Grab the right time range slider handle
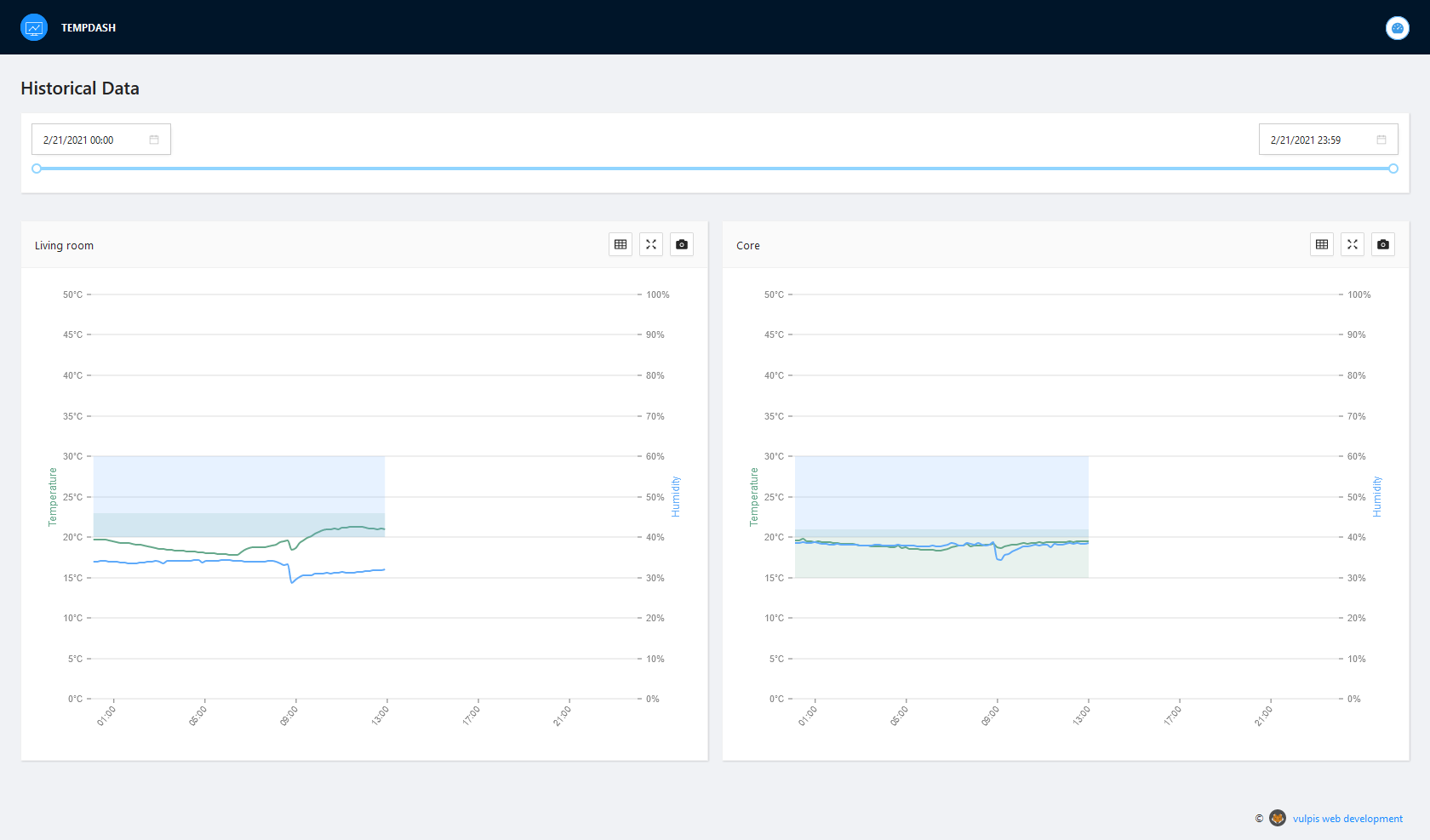This screenshot has width=1430, height=840. click(x=1393, y=169)
